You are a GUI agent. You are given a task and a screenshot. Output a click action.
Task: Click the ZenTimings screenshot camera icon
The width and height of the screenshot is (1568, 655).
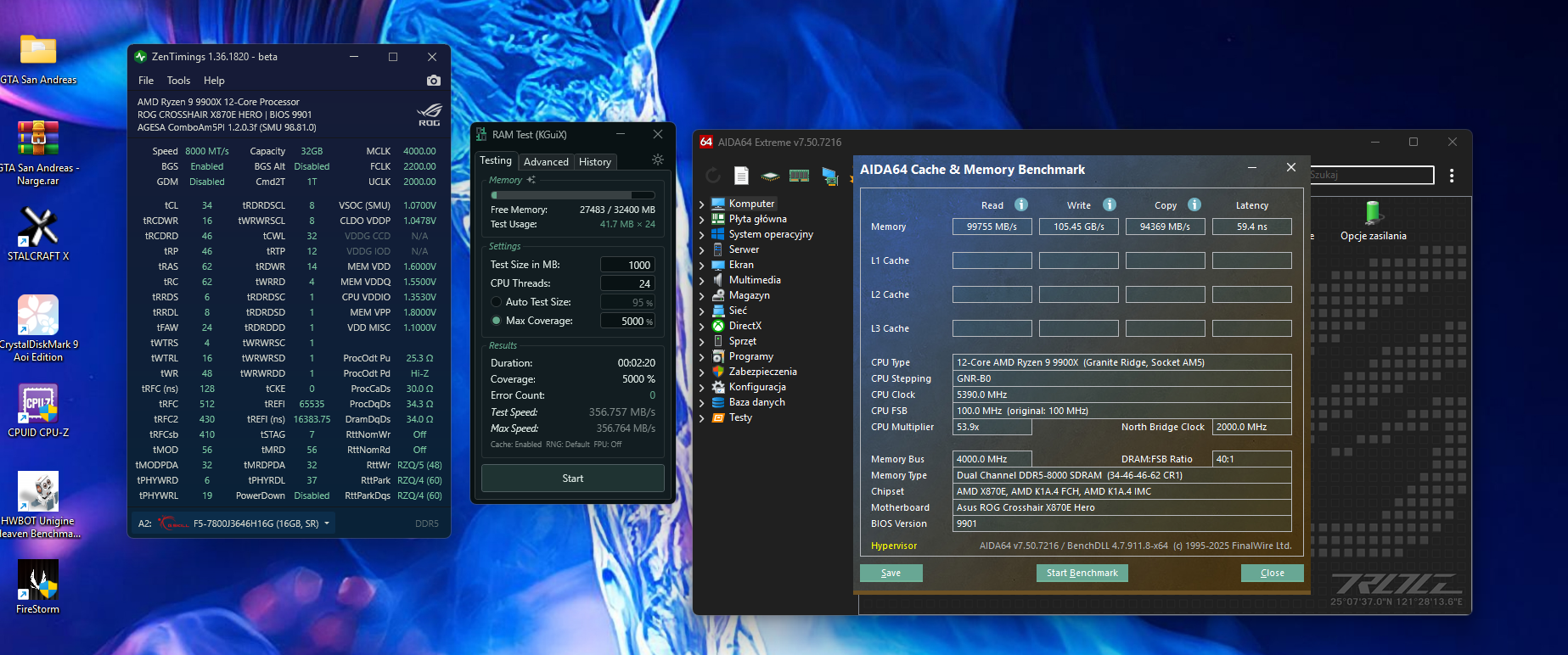tap(434, 81)
